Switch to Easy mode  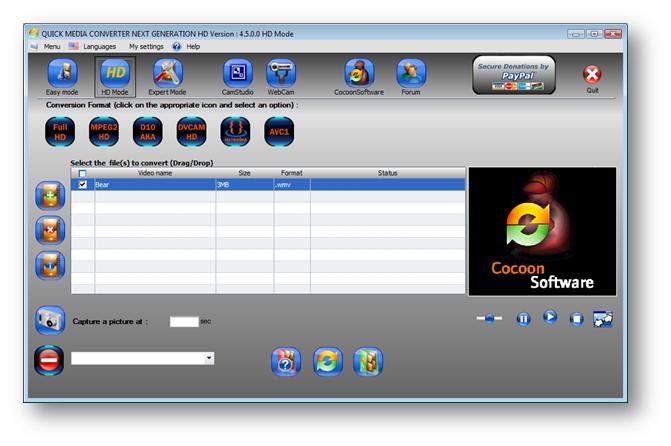62,73
